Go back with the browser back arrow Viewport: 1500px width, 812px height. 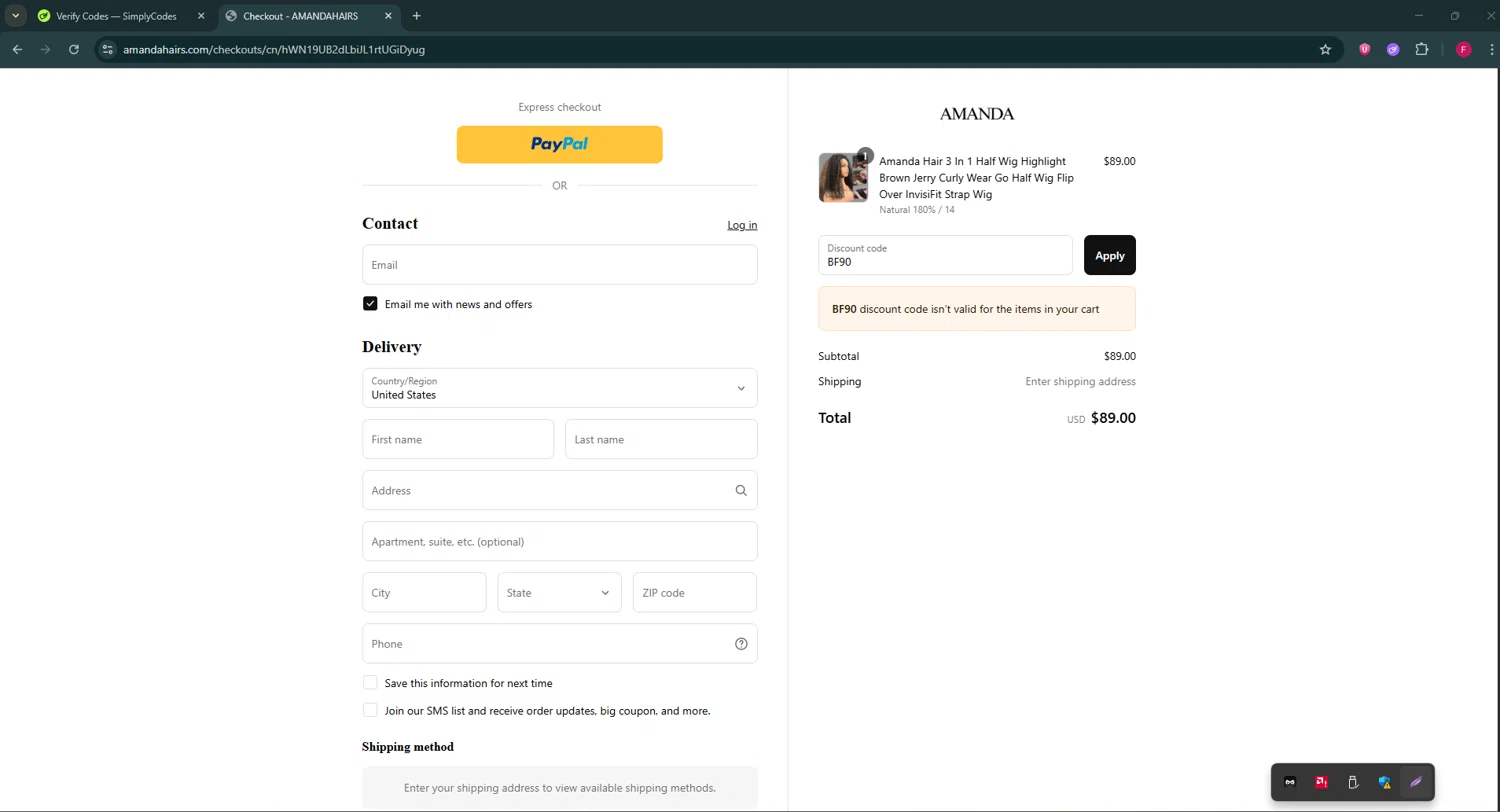(17, 49)
